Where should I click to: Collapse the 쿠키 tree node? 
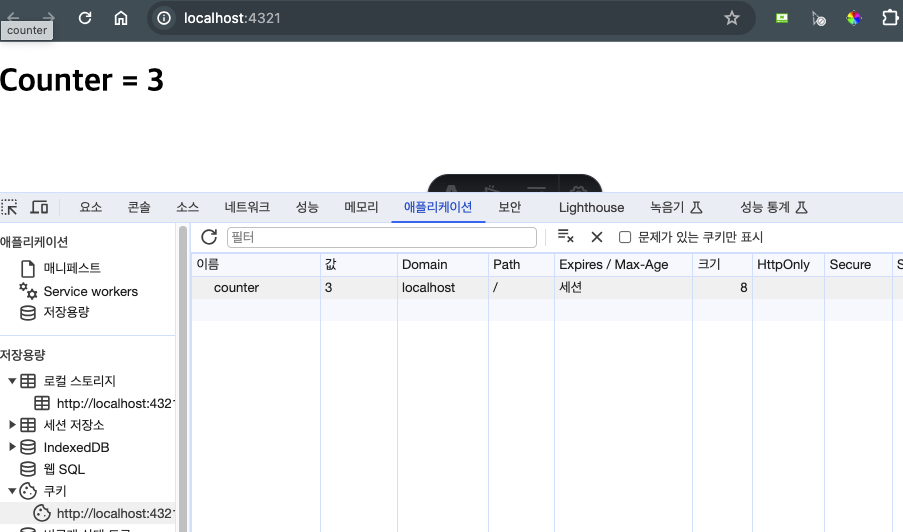(12, 491)
